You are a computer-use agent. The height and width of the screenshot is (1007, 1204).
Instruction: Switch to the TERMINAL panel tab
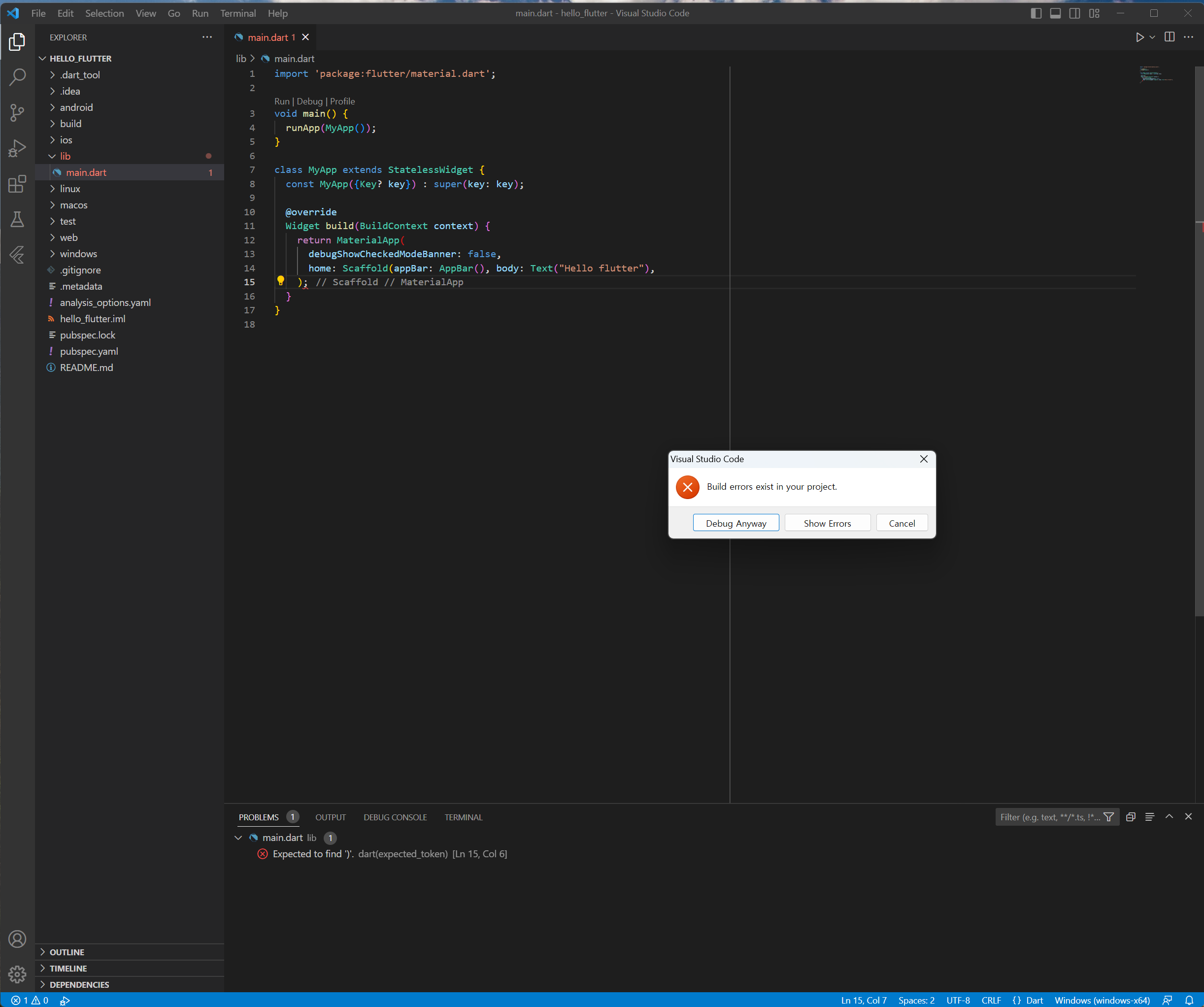point(463,817)
